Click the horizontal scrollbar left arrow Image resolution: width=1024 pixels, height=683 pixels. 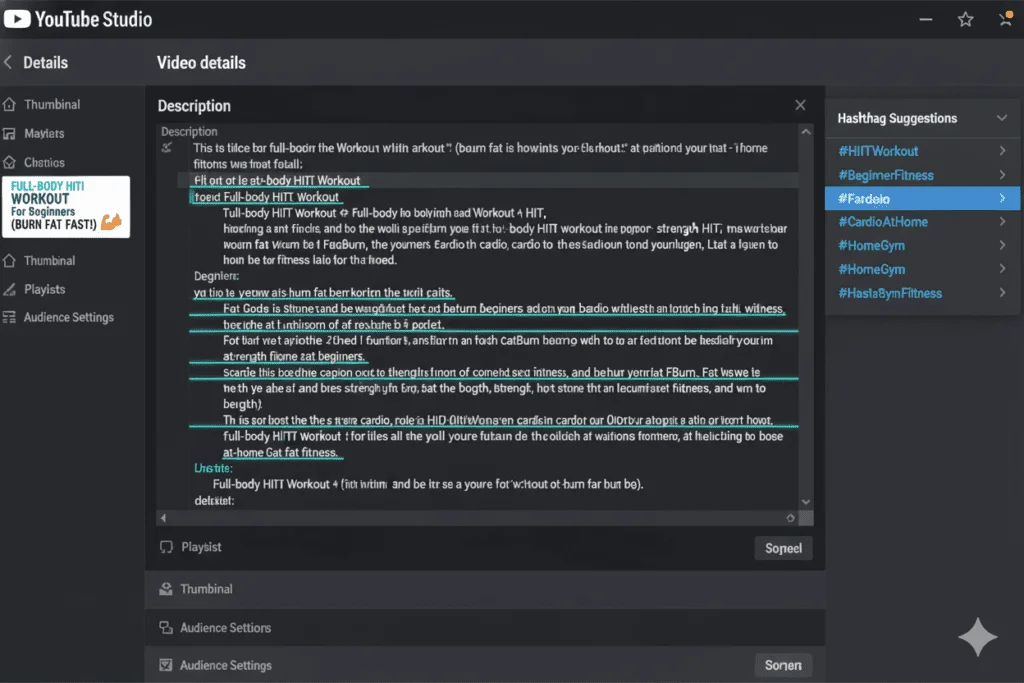pyautogui.click(x=163, y=518)
